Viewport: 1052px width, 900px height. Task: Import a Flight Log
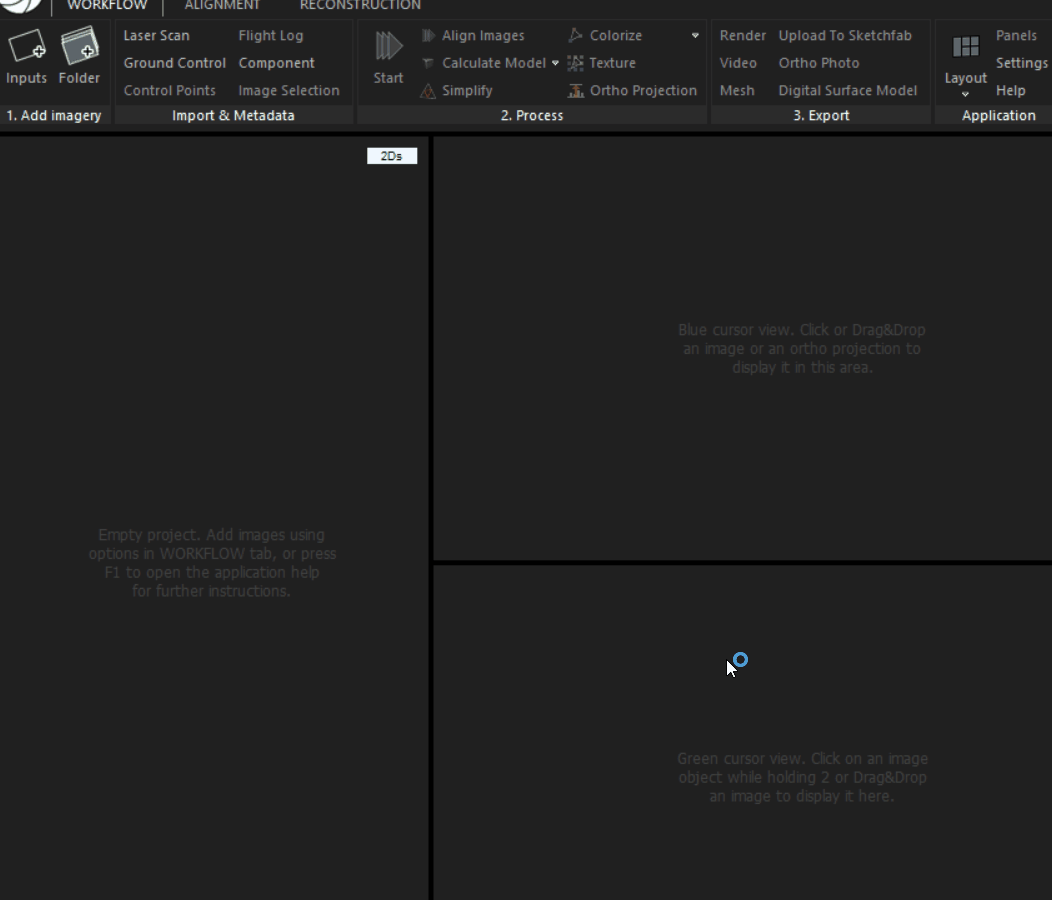tap(271, 36)
